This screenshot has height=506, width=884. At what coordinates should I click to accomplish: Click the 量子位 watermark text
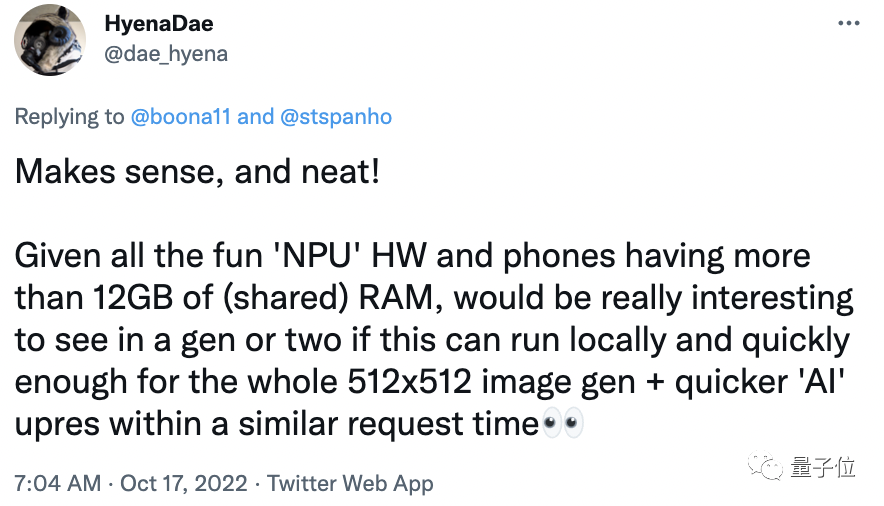tap(822, 467)
